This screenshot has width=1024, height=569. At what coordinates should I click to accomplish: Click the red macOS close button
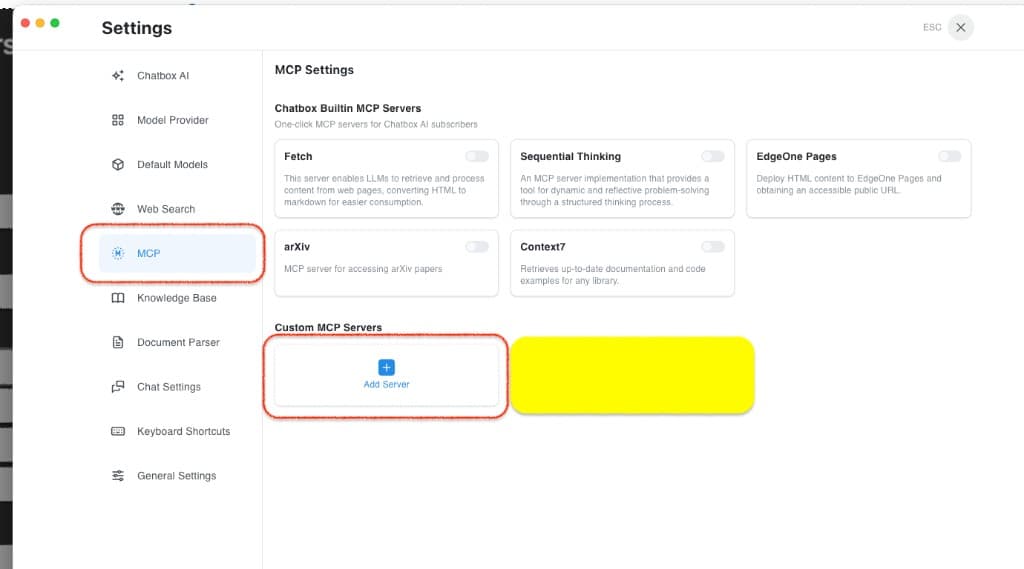[25, 23]
